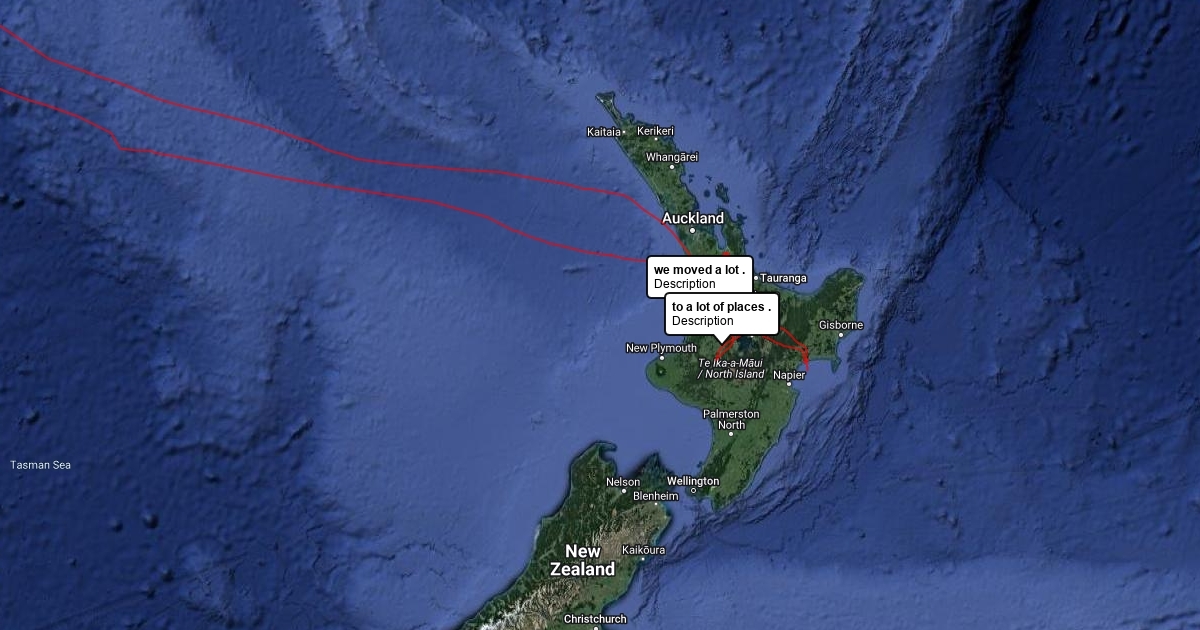Click the Tauranga marker dot
The height and width of the screenshot is (630, 1200).
click(x=756, y=278)
